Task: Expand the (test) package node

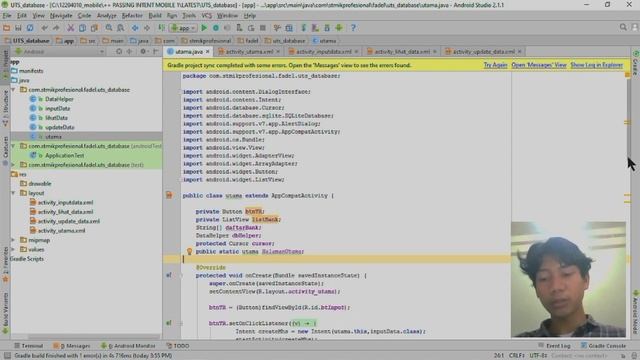Action: pyautogui.click(x=13, y=164)
